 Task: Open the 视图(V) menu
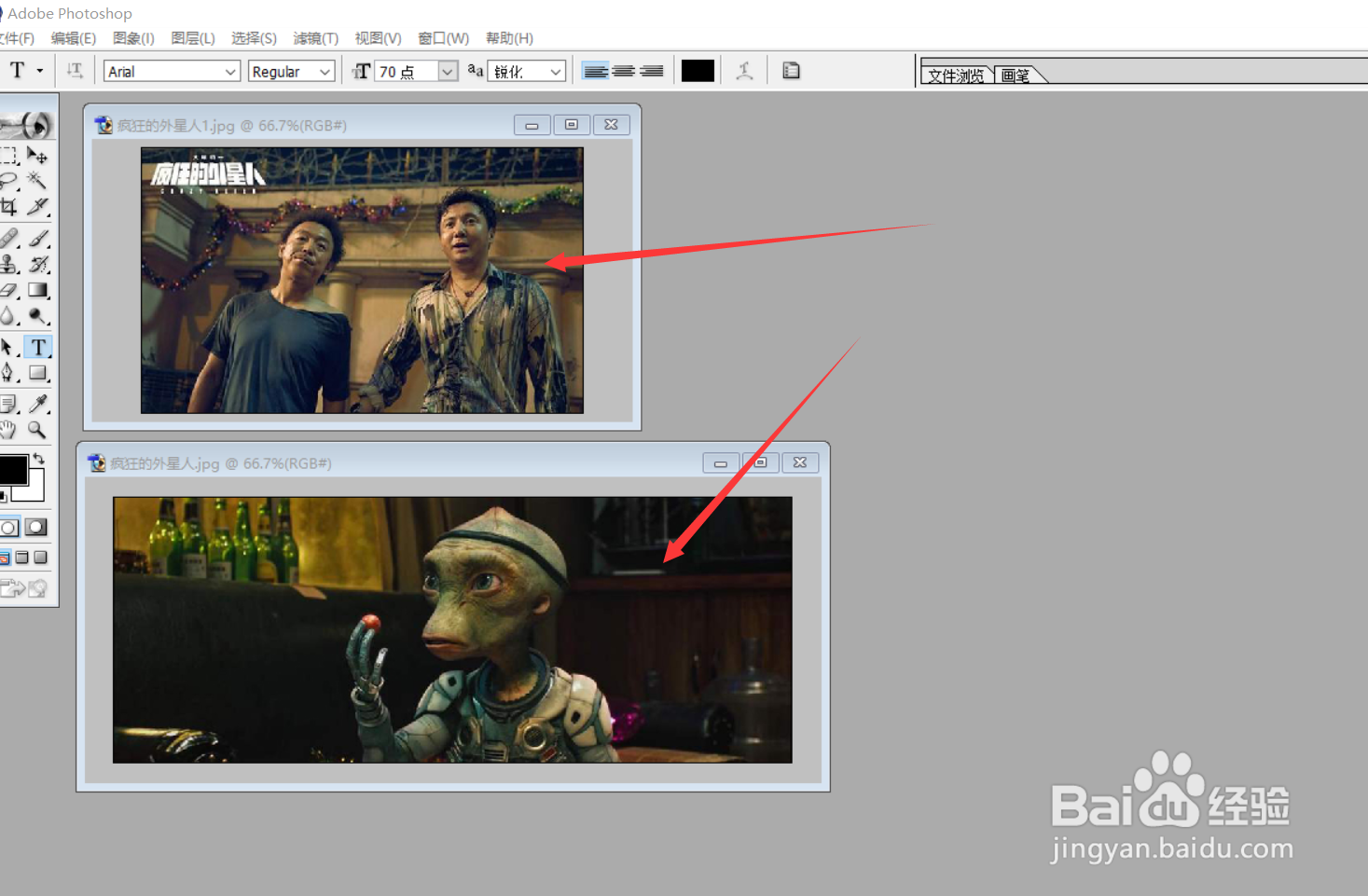[378, 38]
